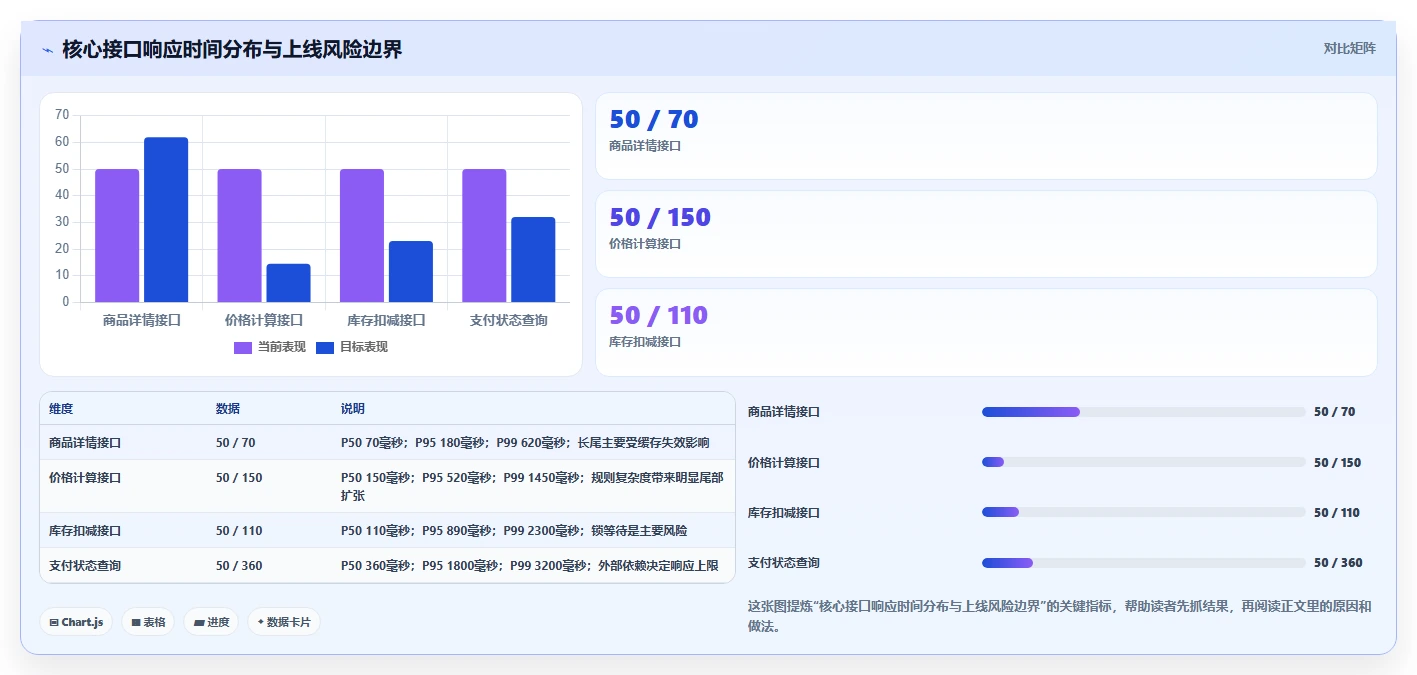The height and width of the screenshot is (675, 1417).
Task: Click the description starting P50 70毫秒
Action: coord(525,442)
